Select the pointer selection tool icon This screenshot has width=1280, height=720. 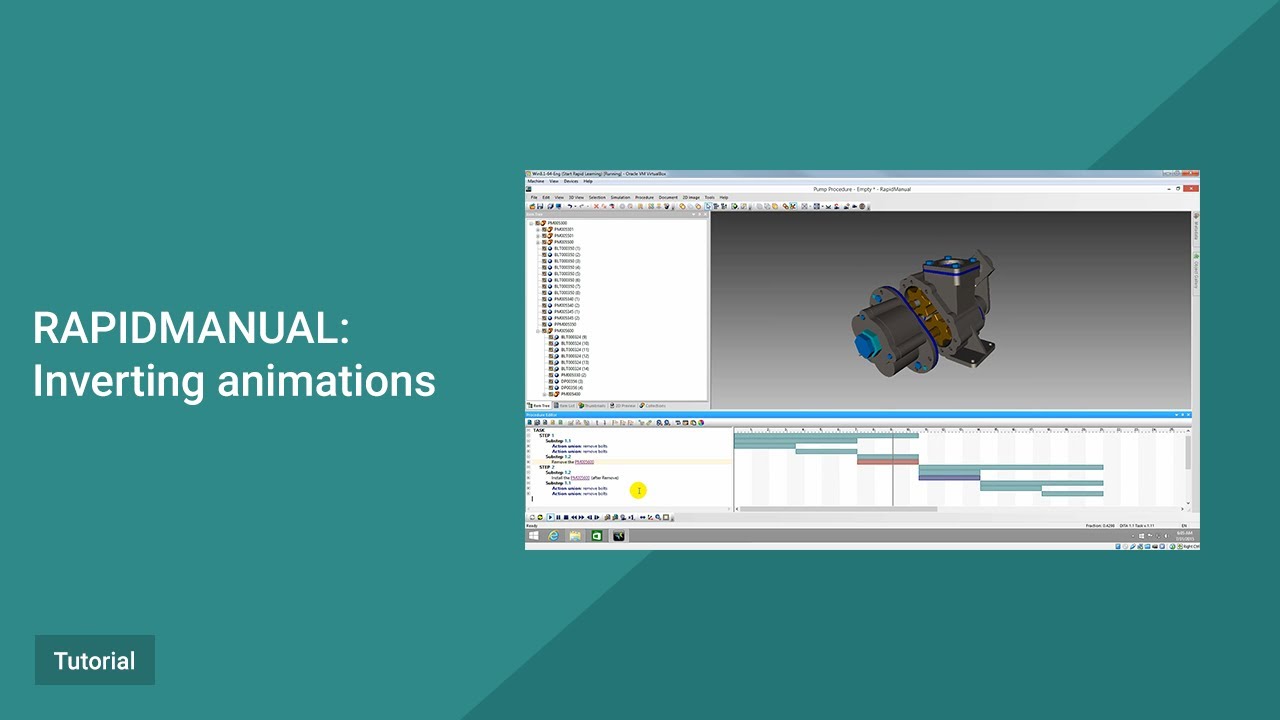pyautogui.click(x=708, y=206)
